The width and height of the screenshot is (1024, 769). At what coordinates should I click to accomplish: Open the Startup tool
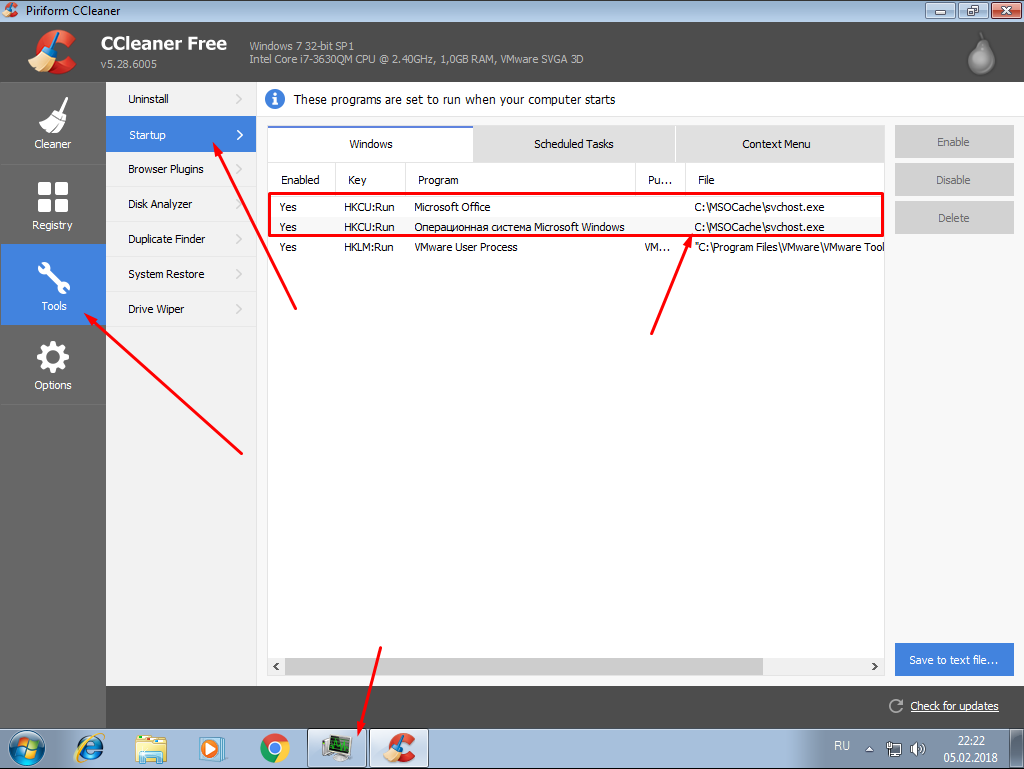click(181, 134)
